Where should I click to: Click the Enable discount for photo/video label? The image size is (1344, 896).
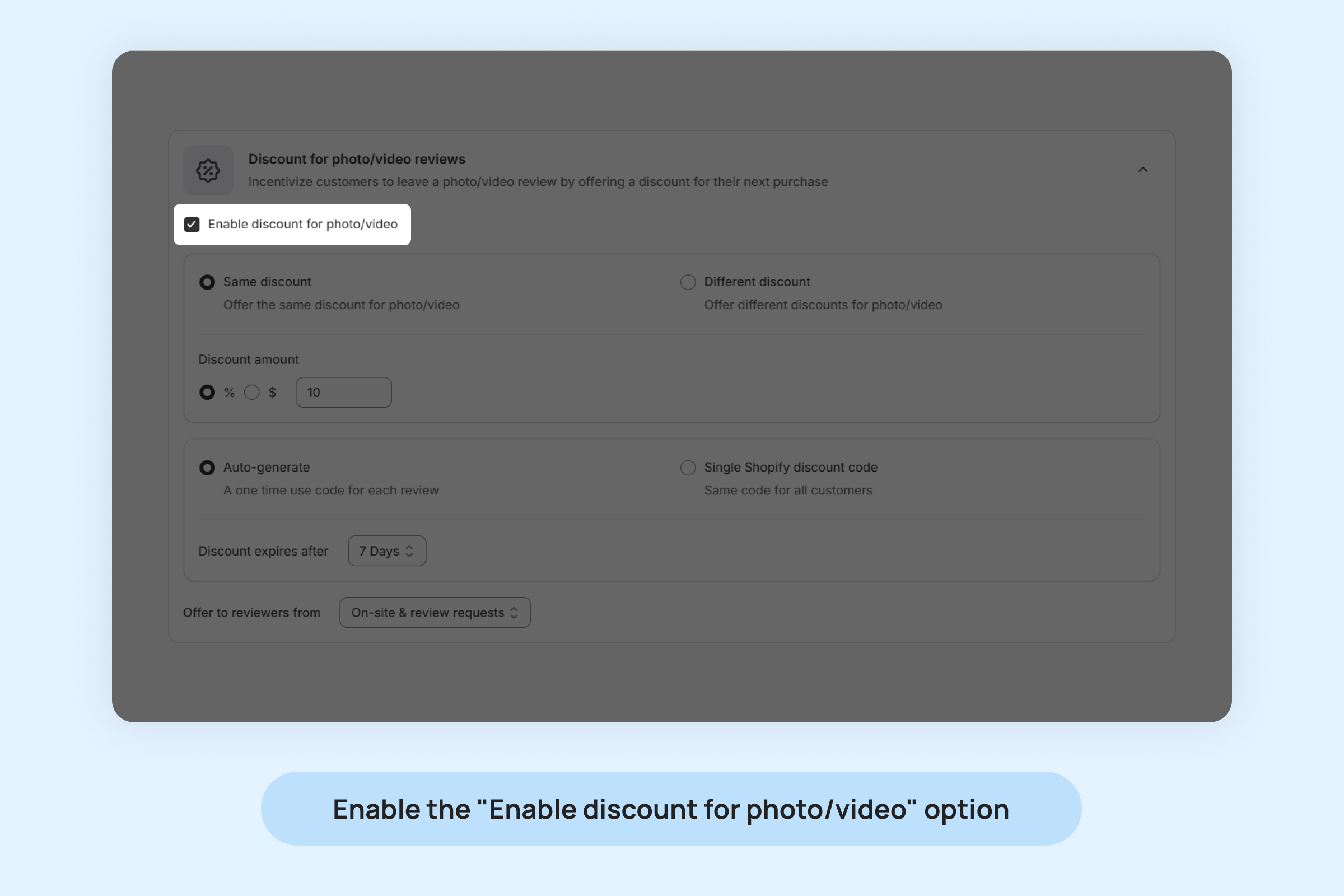(302, 225)
